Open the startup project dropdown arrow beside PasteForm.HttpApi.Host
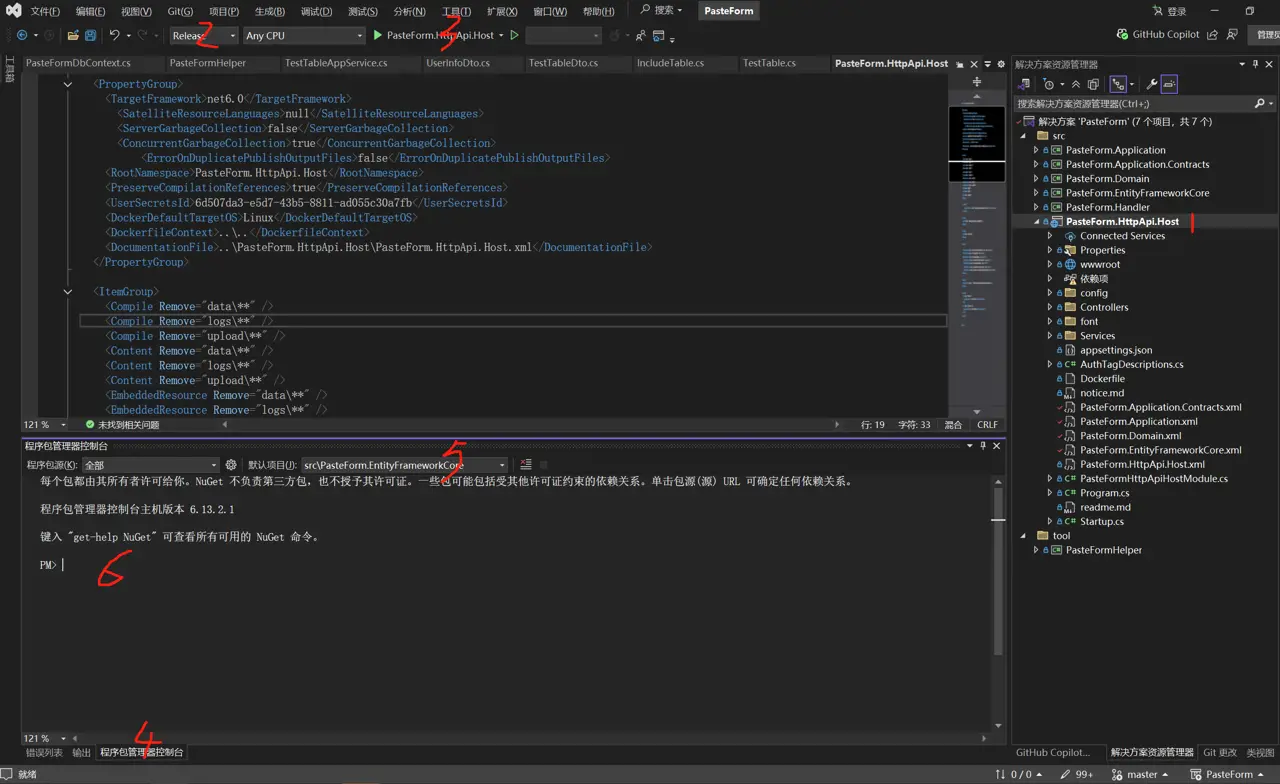This screenshot has height=784, width=1280. click(x=501, y=36)
